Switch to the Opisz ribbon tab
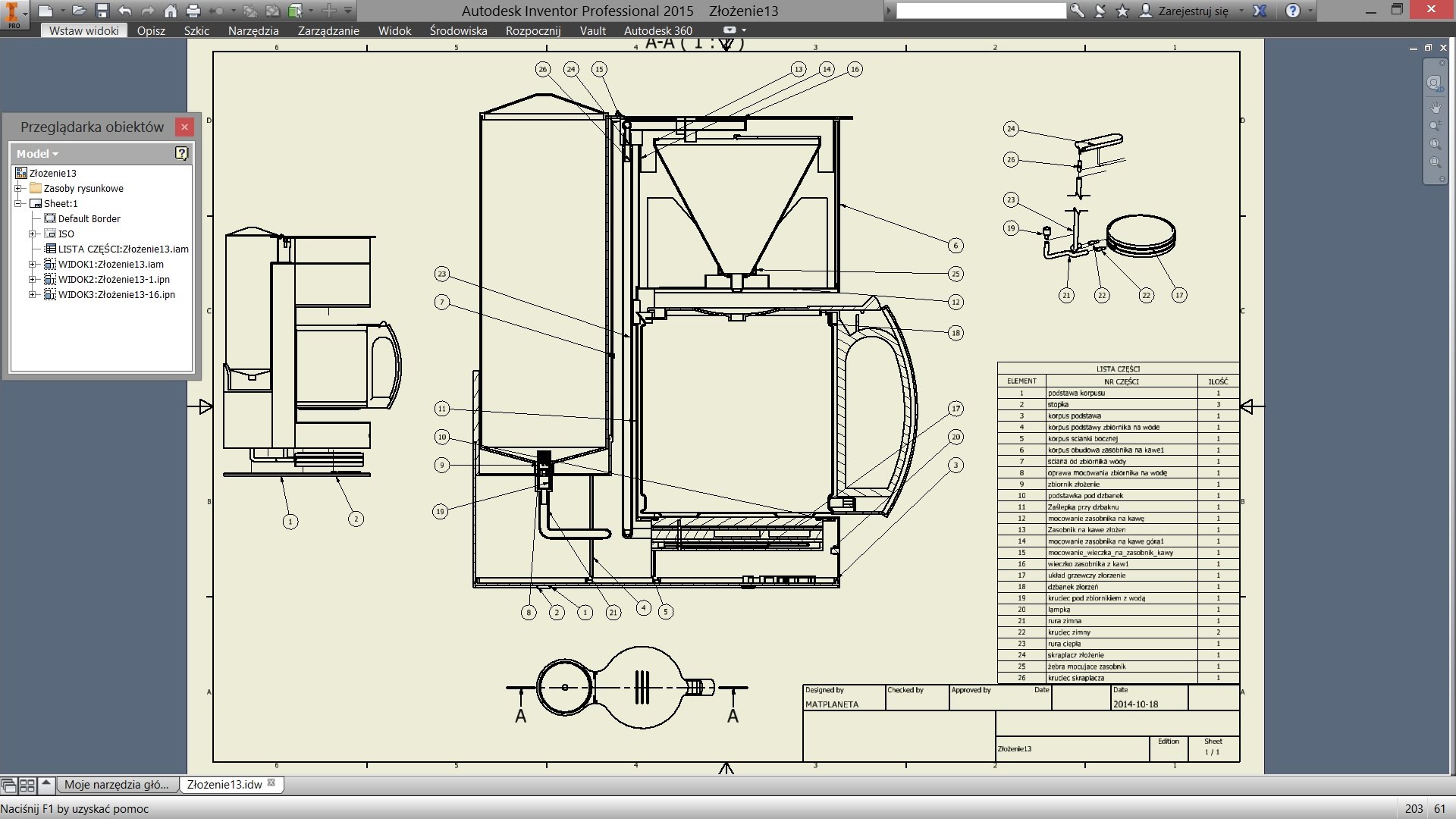Viewport: 1456px width, 828px height. click(152, 31)
